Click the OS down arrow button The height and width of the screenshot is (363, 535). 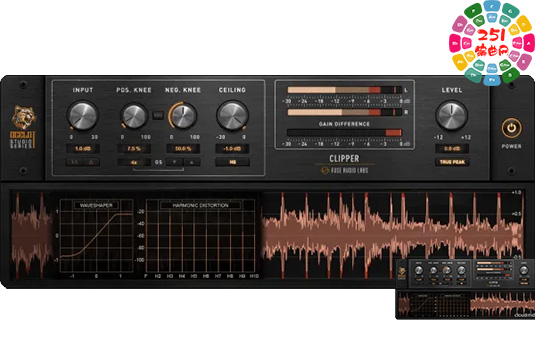coord(175,162)
